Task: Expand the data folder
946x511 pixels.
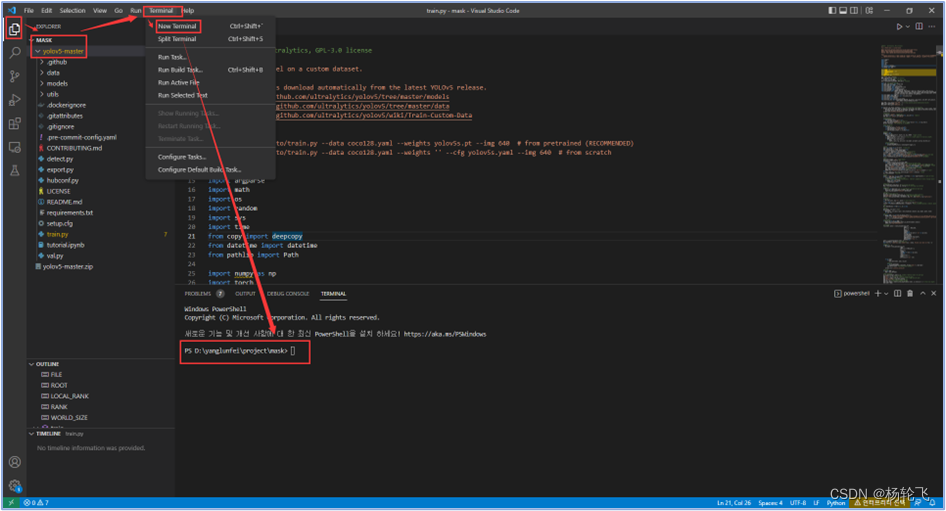Action: [x=42, y=73]
